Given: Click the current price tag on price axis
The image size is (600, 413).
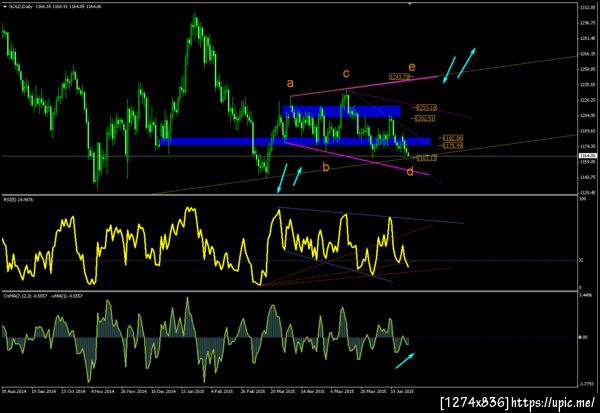Looking at the screenshot, I should coord(587,155).
